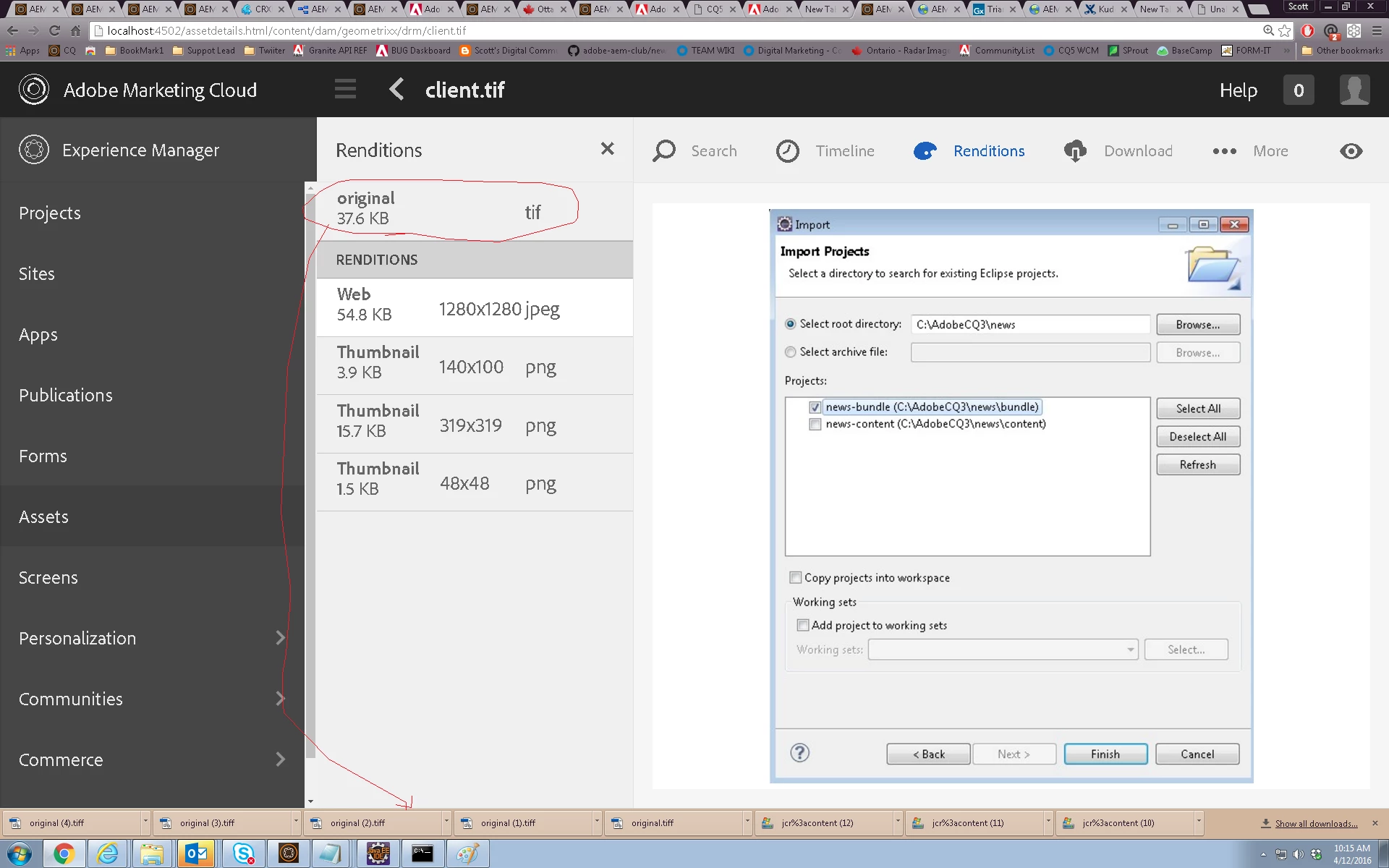Open Assets in the left navigation
Viewport: 1389px width, 868px height.
[x=43, y=516]
